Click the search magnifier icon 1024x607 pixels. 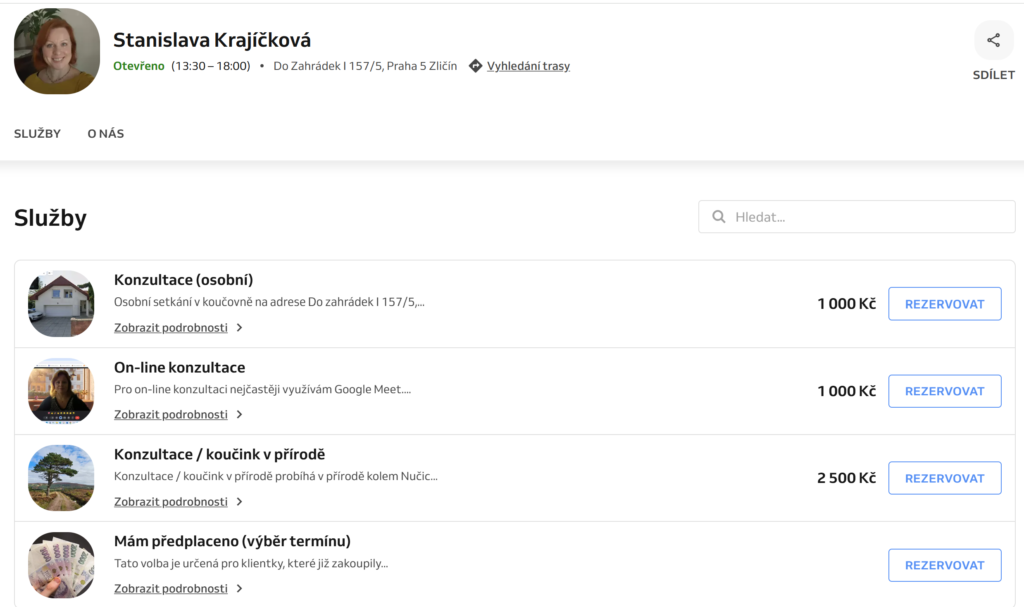click(x=718, y=217)
